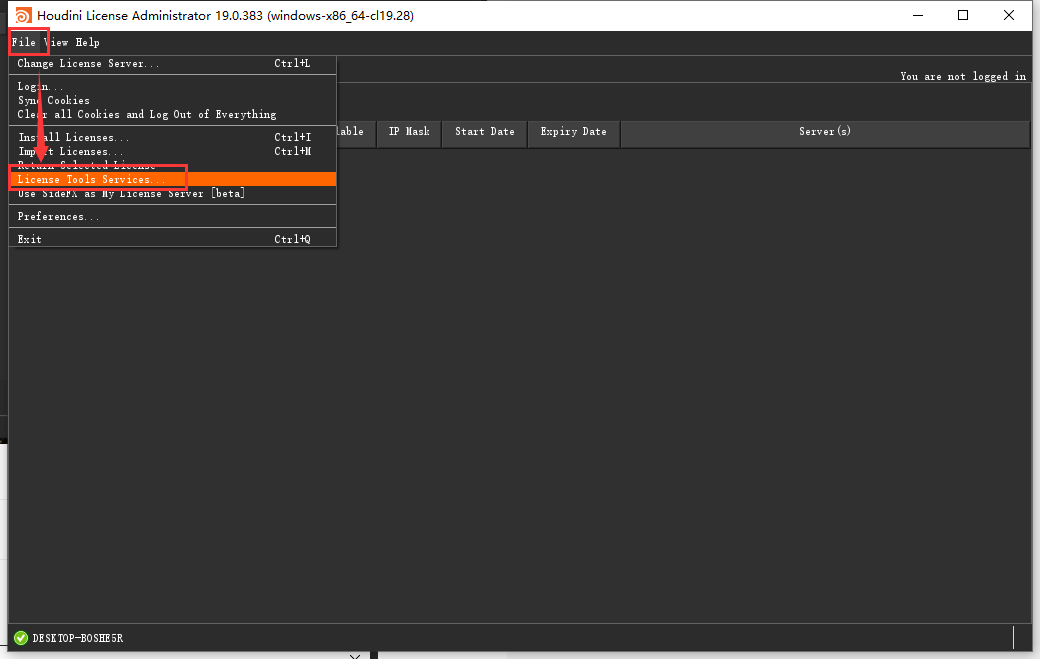The width and height of the screenshot is (1040, 659).
Task: Minimize the License Administrator window
Action: 918,15
